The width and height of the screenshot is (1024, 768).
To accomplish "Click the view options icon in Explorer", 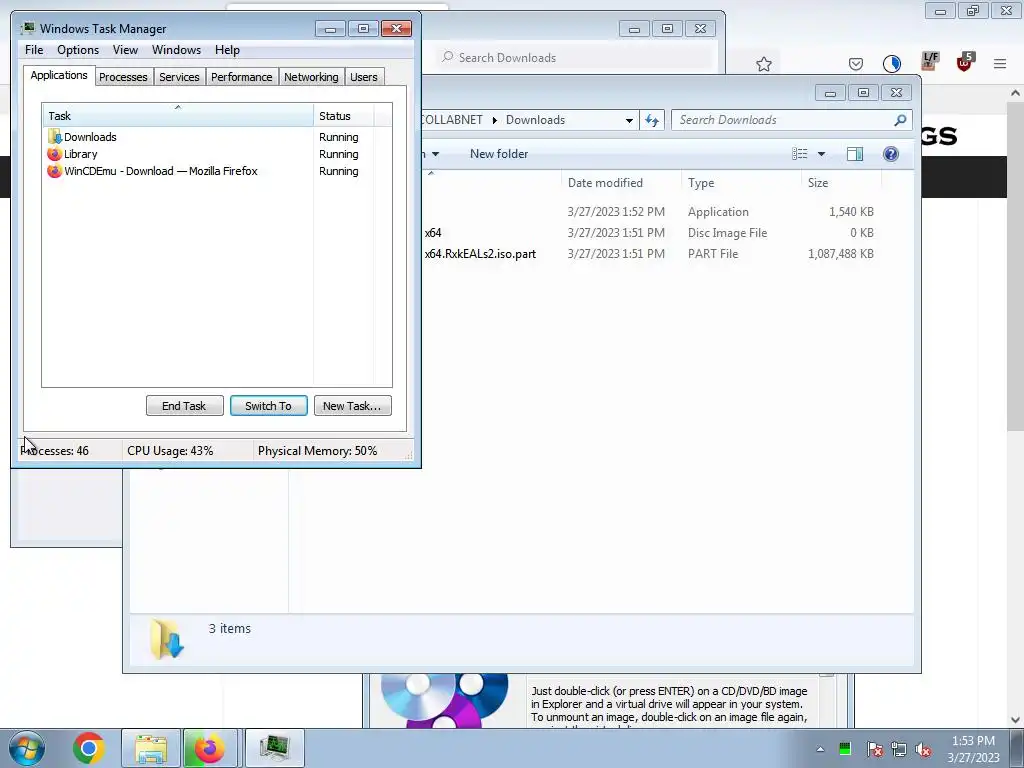I will pyautogui.click(x=800, y=154).
